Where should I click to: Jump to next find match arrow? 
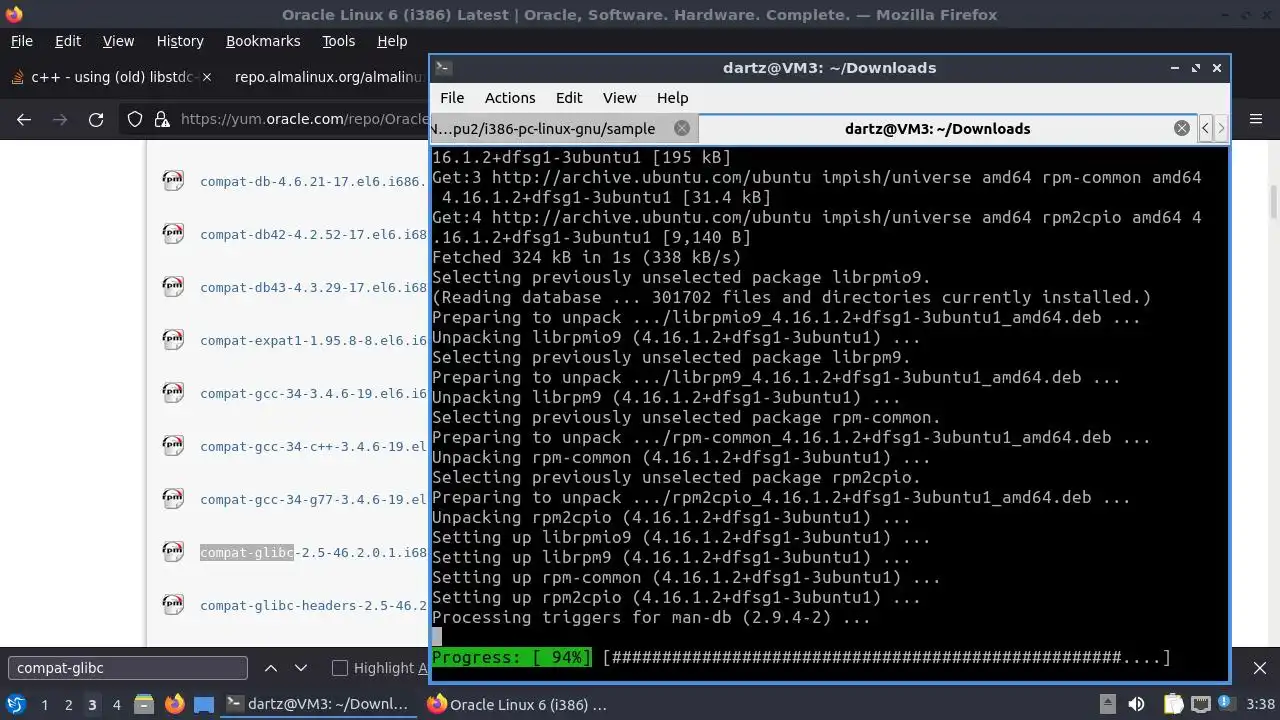(300, 668)
